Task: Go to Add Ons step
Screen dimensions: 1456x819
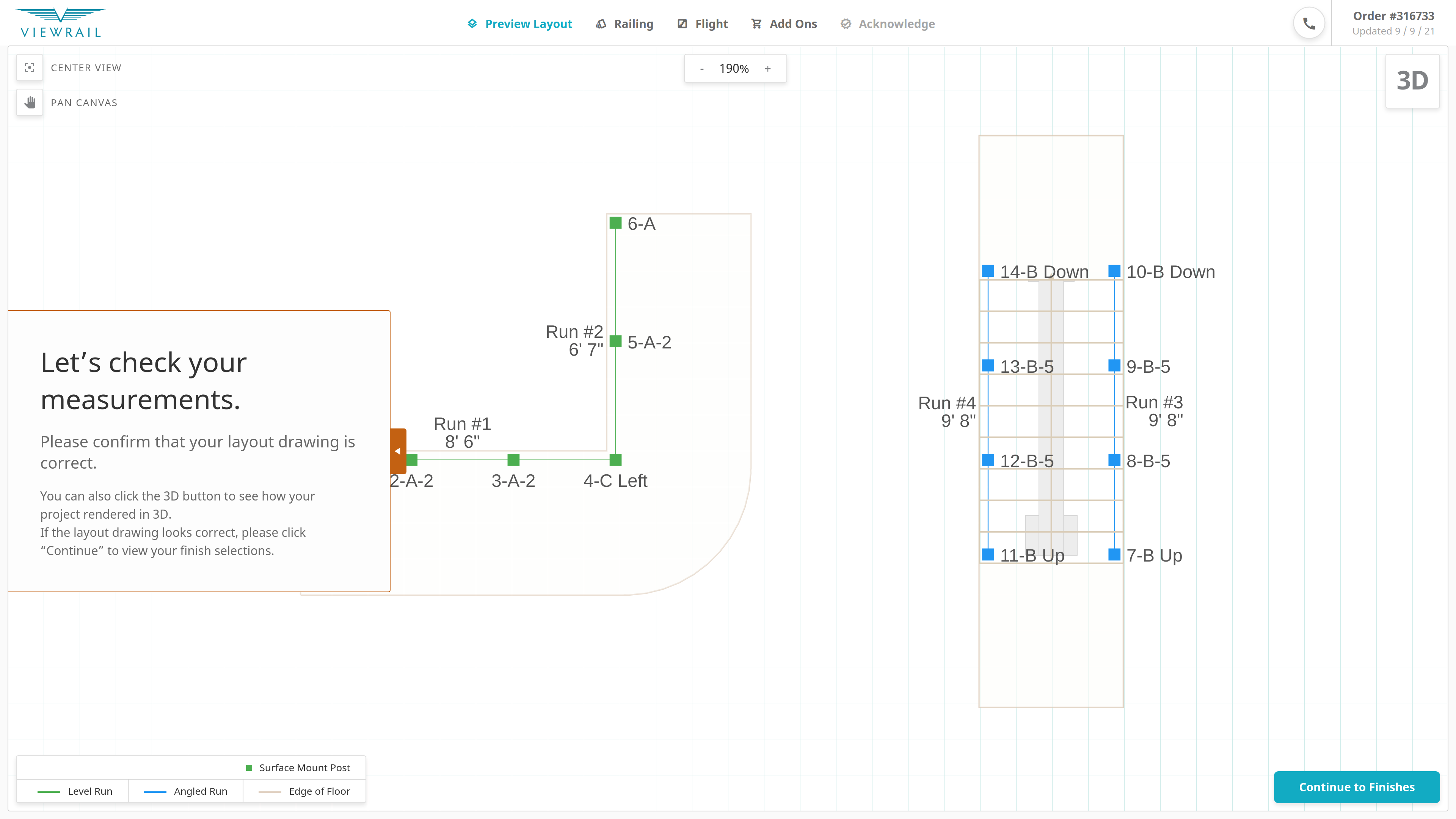Action: (x=784, y=24)
